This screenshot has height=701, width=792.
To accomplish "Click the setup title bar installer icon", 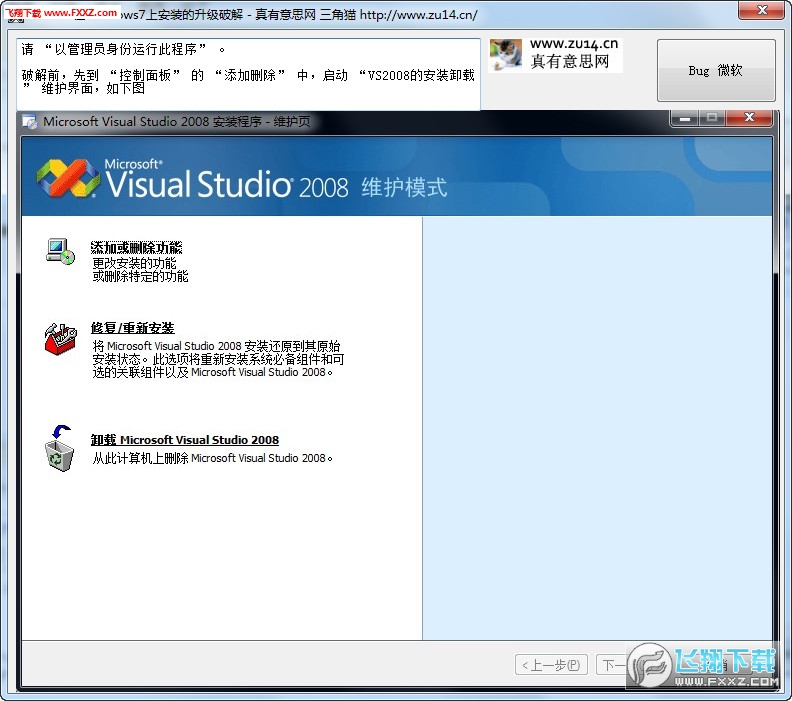I will (30, 122).
